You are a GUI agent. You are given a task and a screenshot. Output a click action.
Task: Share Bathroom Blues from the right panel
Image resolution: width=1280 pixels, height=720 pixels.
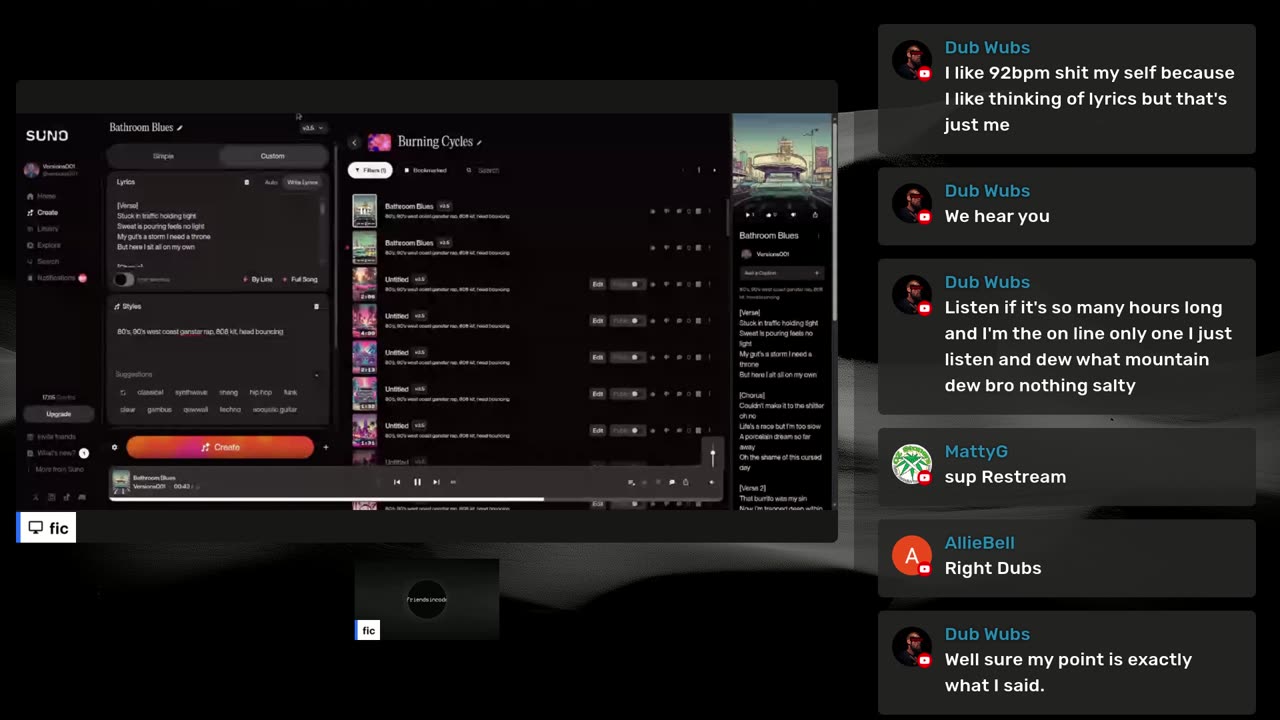pos(815,214)
